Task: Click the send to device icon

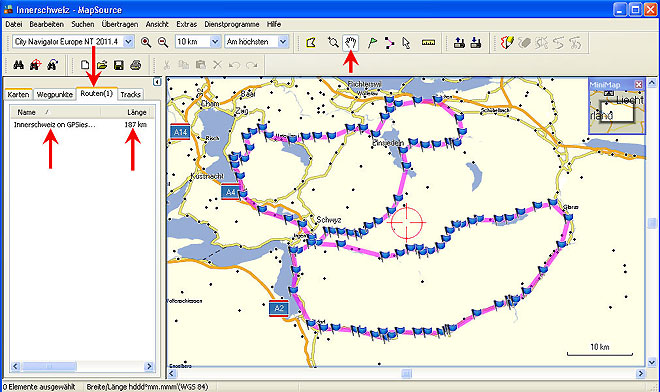Action: [x=459, y=43]
